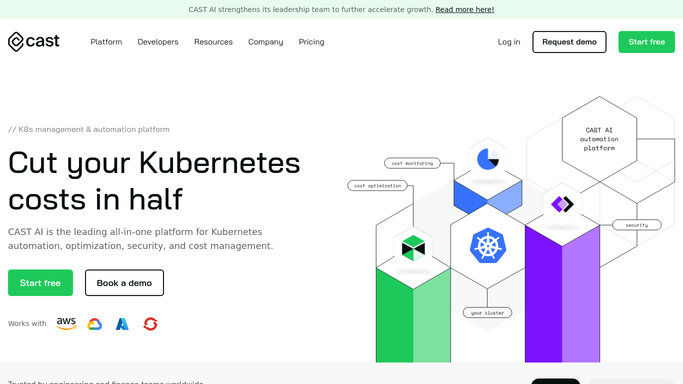Click the blue pie chart icon
This screenshot has height=384, width=683.
[488, 159]
